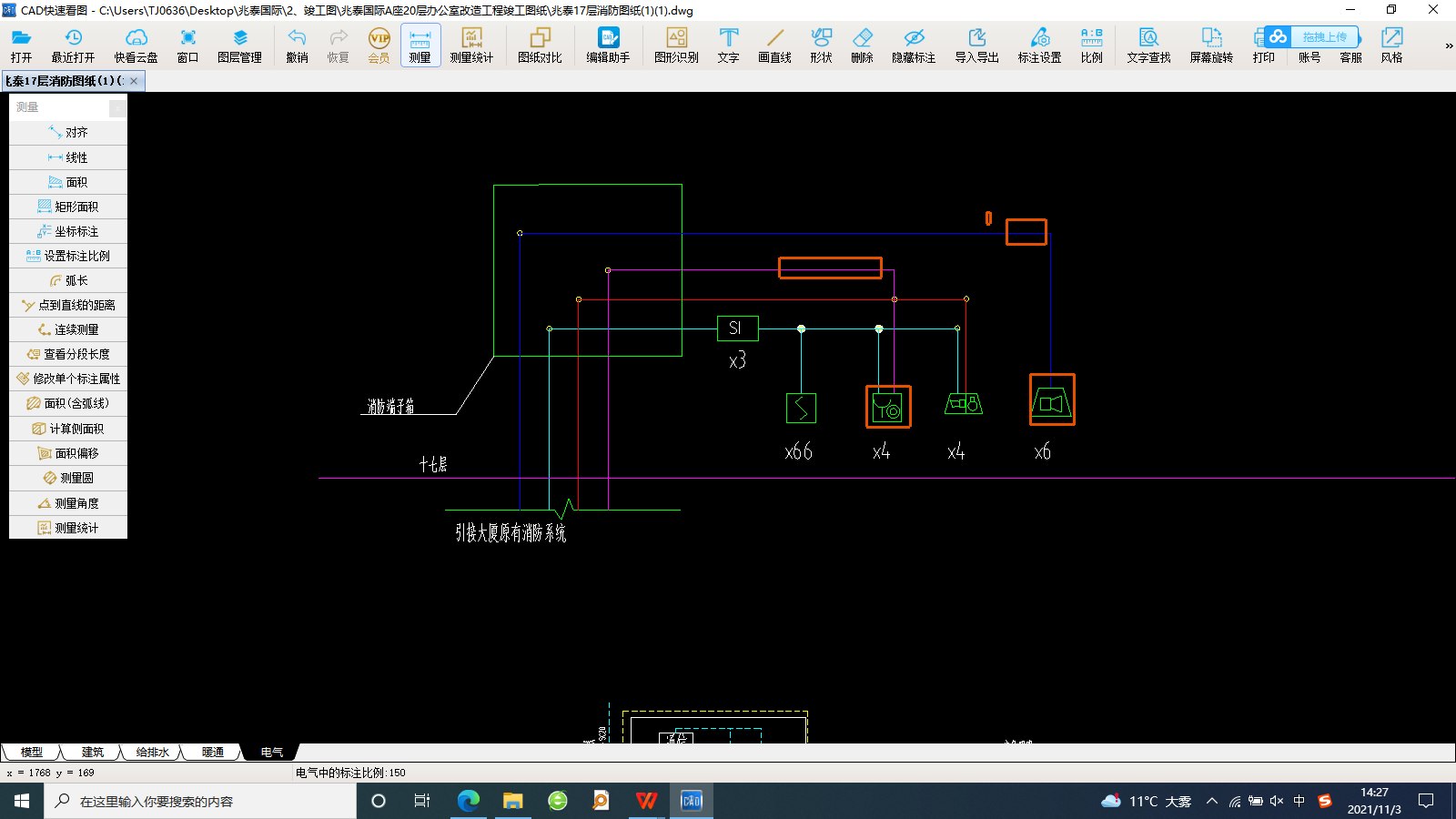Open 快看云盘 cloud drive
Screen dimensions: 1456x819
(136, 45)
